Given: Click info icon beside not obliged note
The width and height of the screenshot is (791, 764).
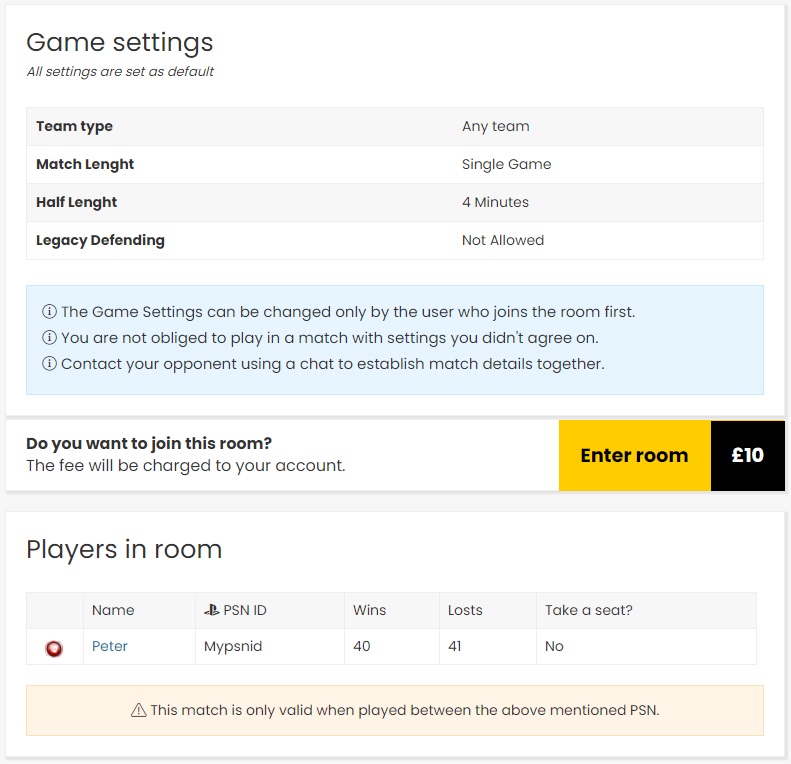Looking at the screenshot, I should (x=49, y=337).
